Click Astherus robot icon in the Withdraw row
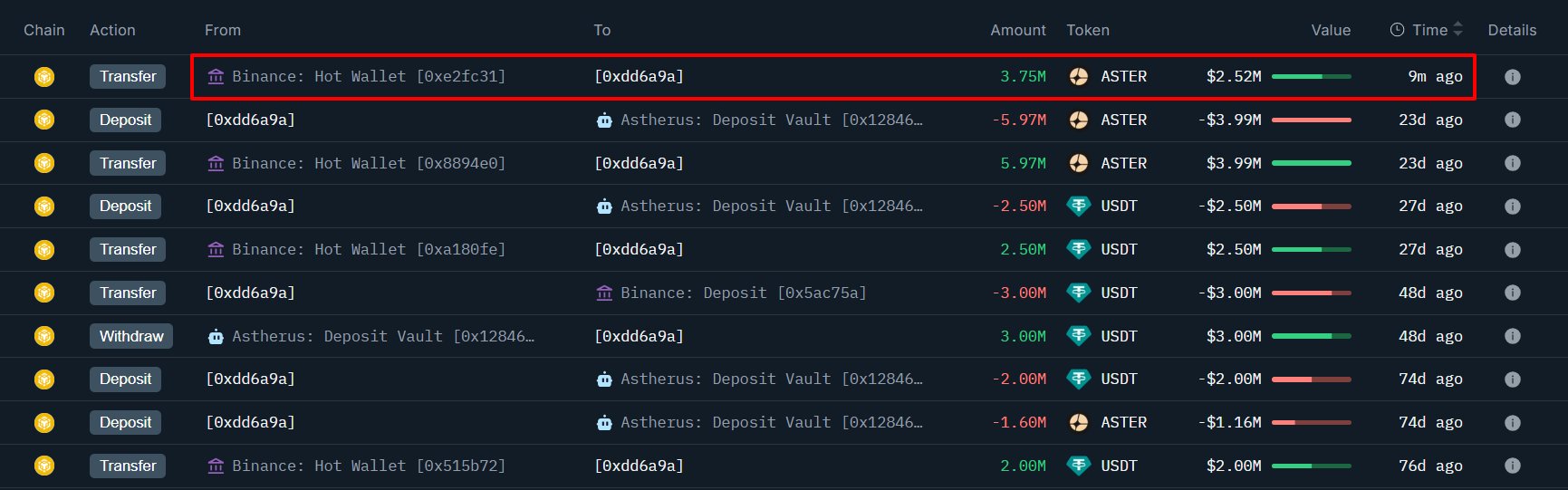 pyautogui.click(x=216, y=337)
